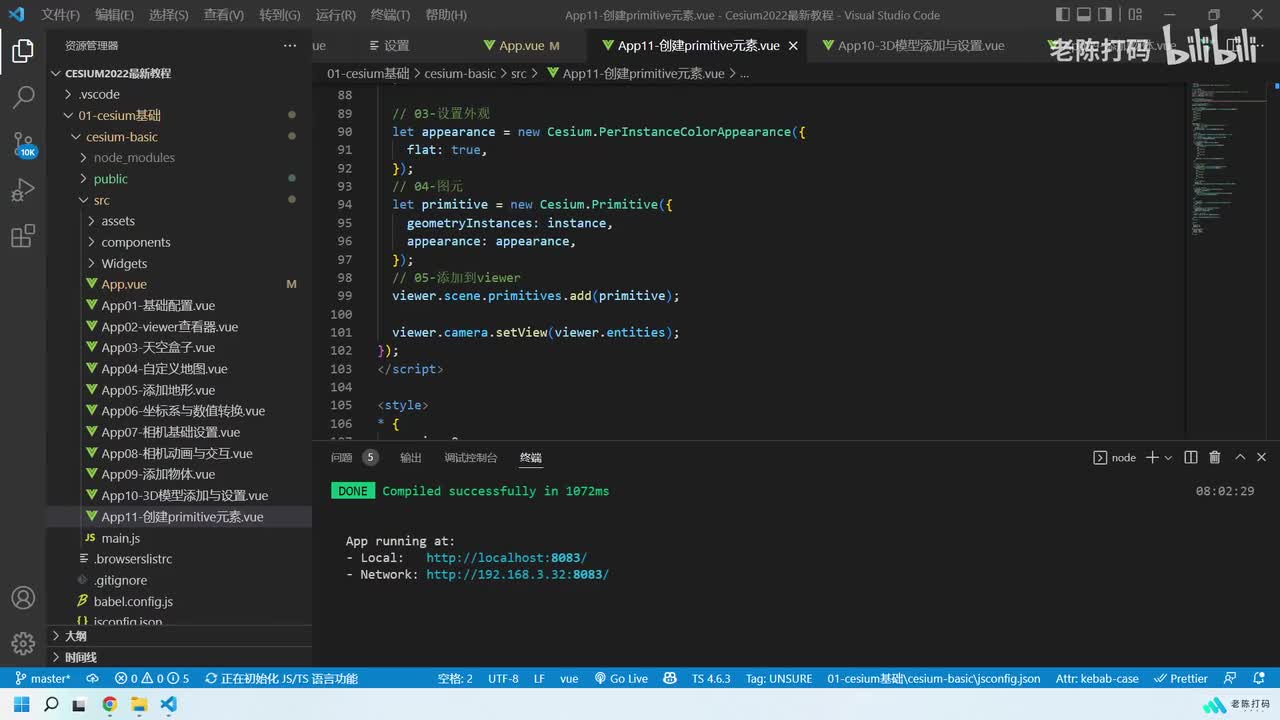Open the Source Control view
The height and width of the screenshot is (720, 1280).
point(23,143)
